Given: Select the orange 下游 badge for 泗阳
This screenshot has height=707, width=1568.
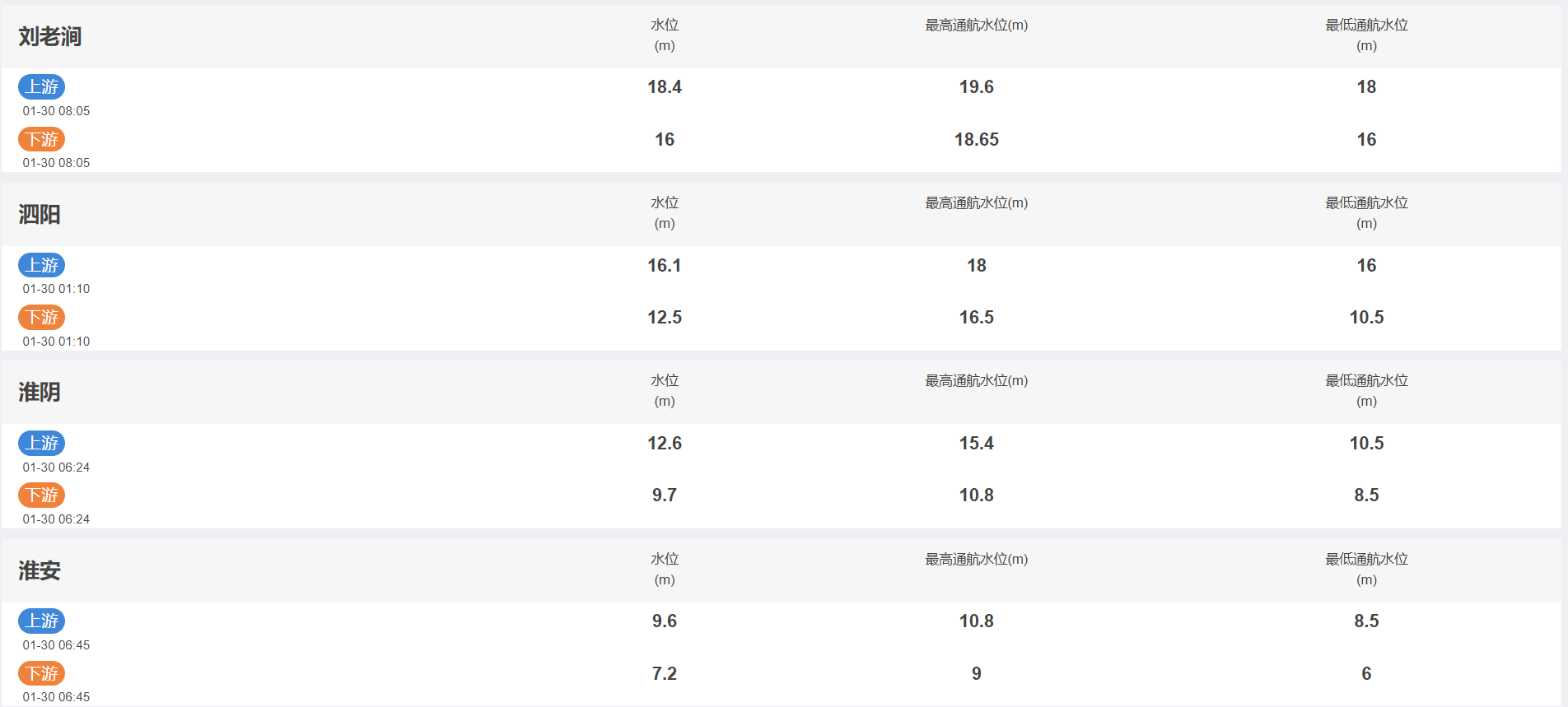Looking at the screenshot, I should (x=42, y=317).
